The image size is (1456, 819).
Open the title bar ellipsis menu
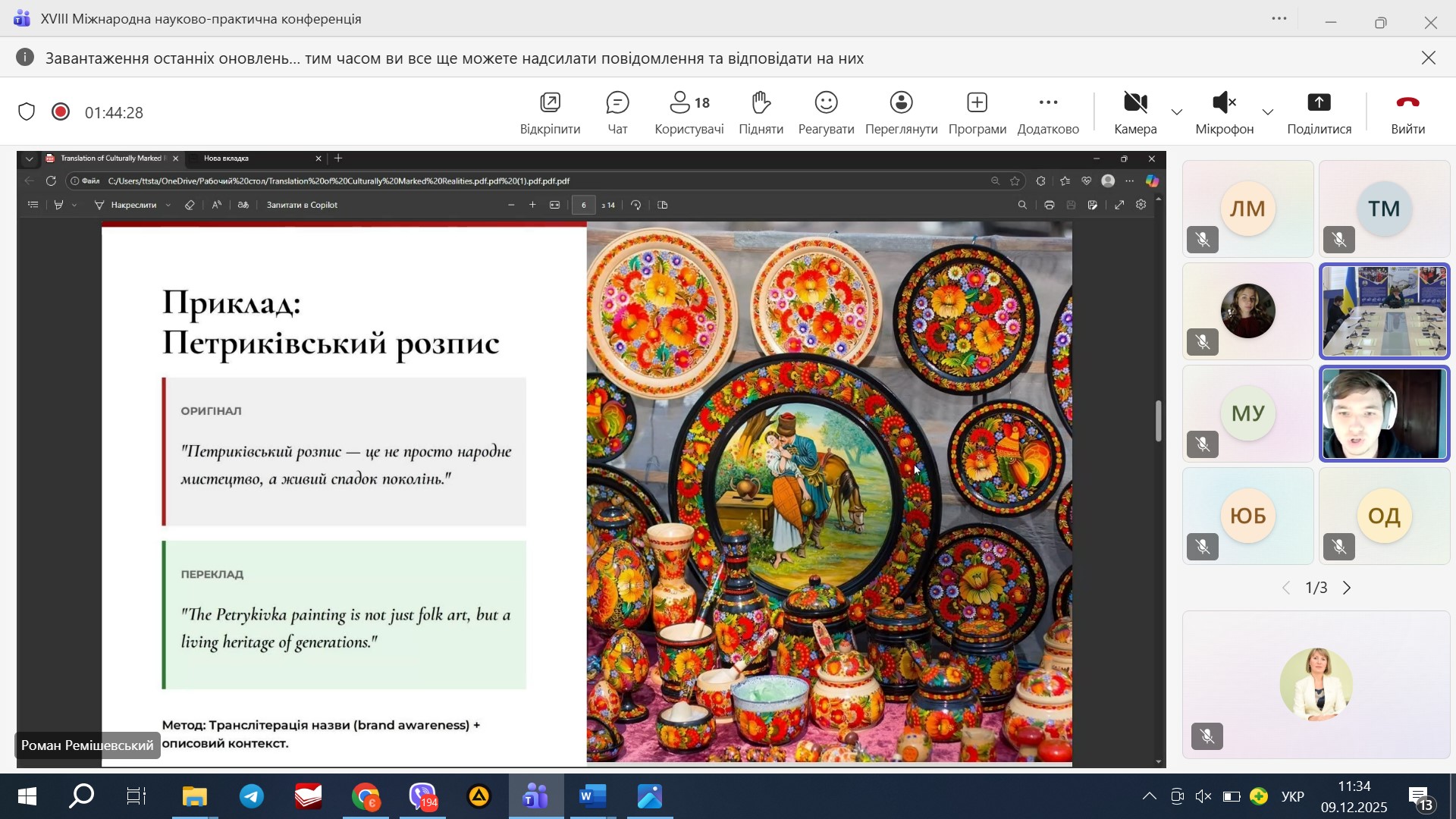tap(1279, 19)
